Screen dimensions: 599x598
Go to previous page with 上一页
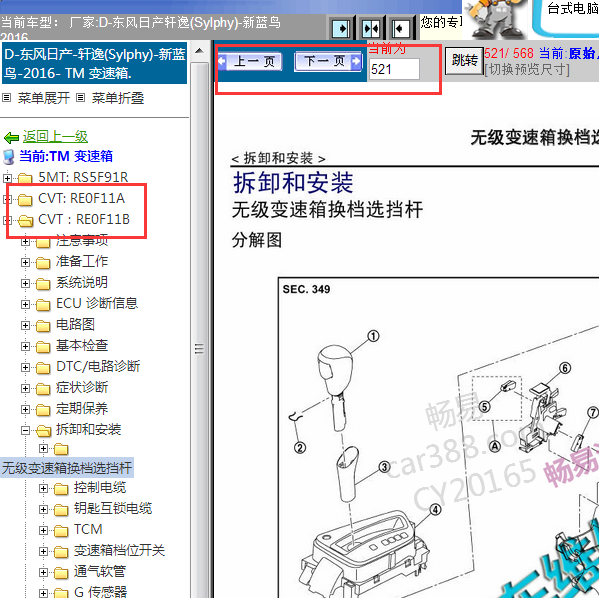[250, 62]
